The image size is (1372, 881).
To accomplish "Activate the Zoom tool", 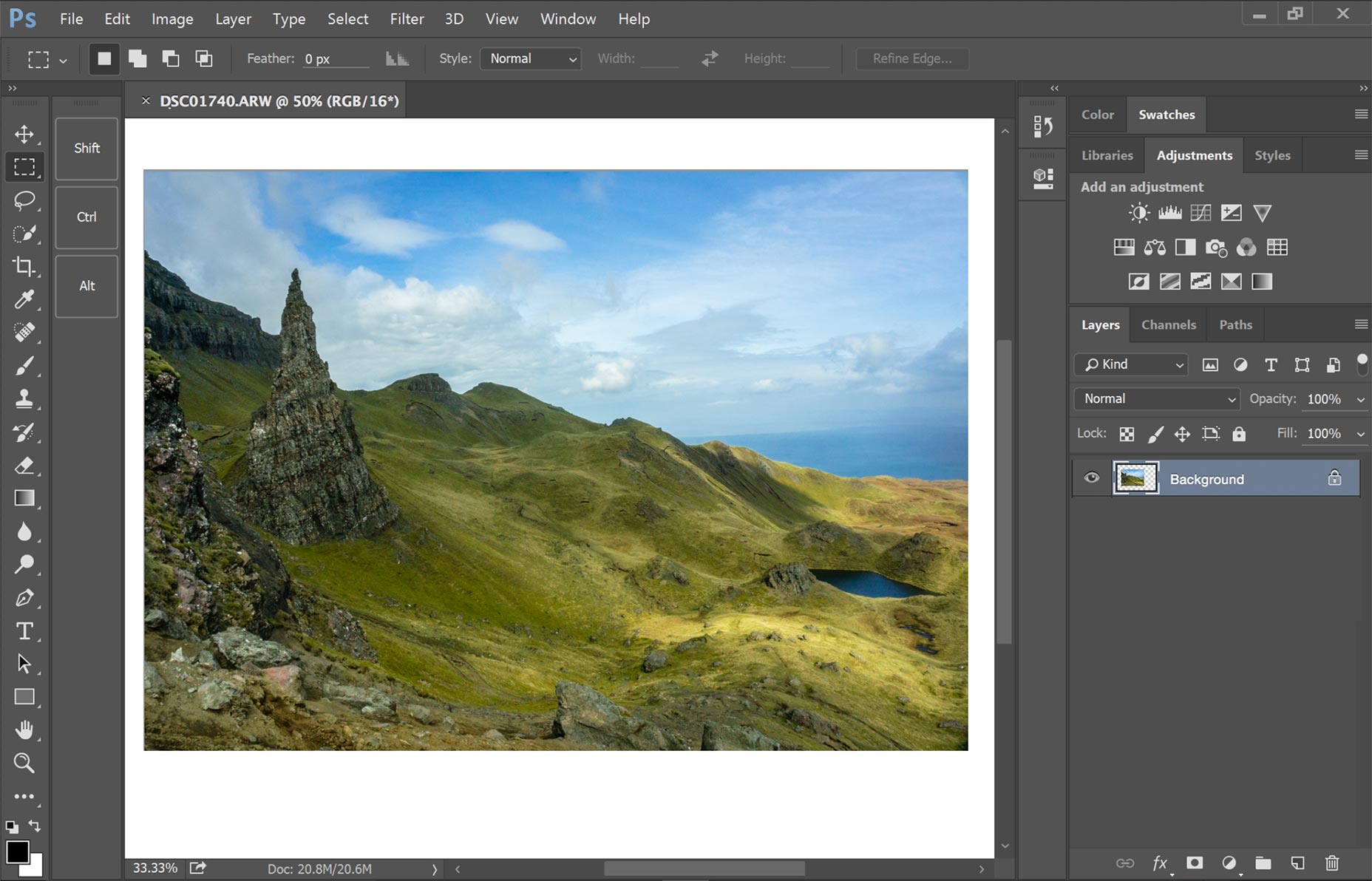I will [24, 763].
